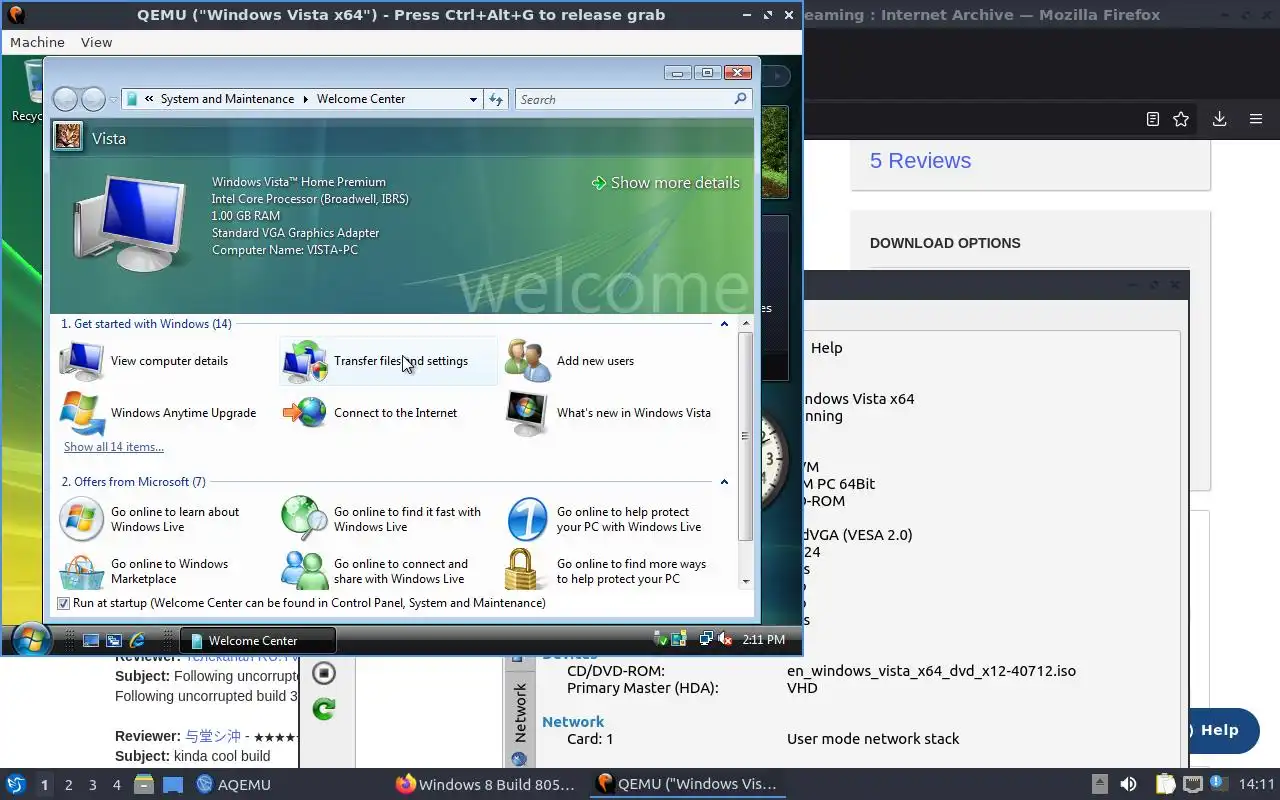This screenshot has height=800, width=1280.
Task: Click the Show all 14 items link
Action: point(114,447)
